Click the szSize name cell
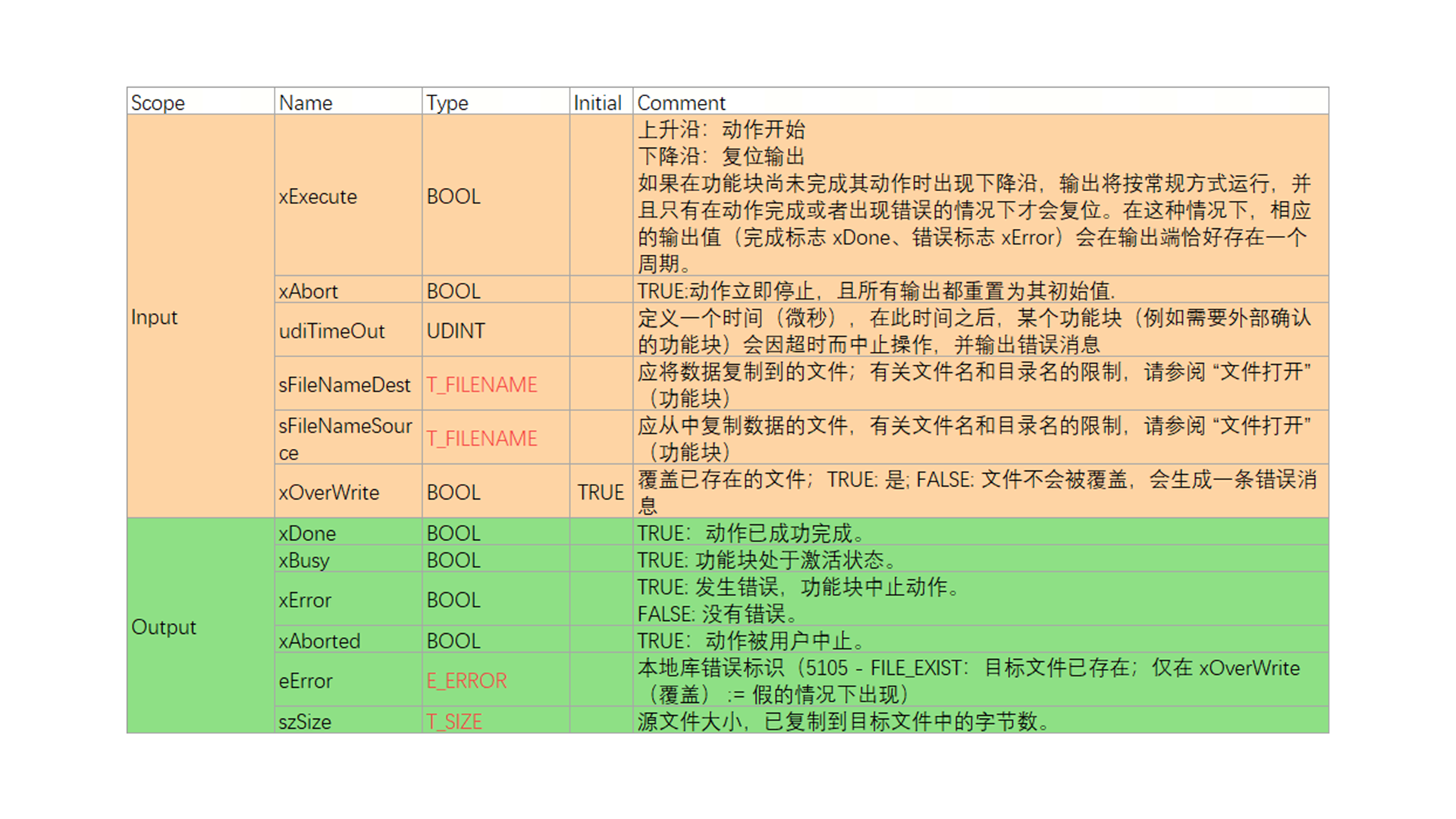 click(305, 721)
